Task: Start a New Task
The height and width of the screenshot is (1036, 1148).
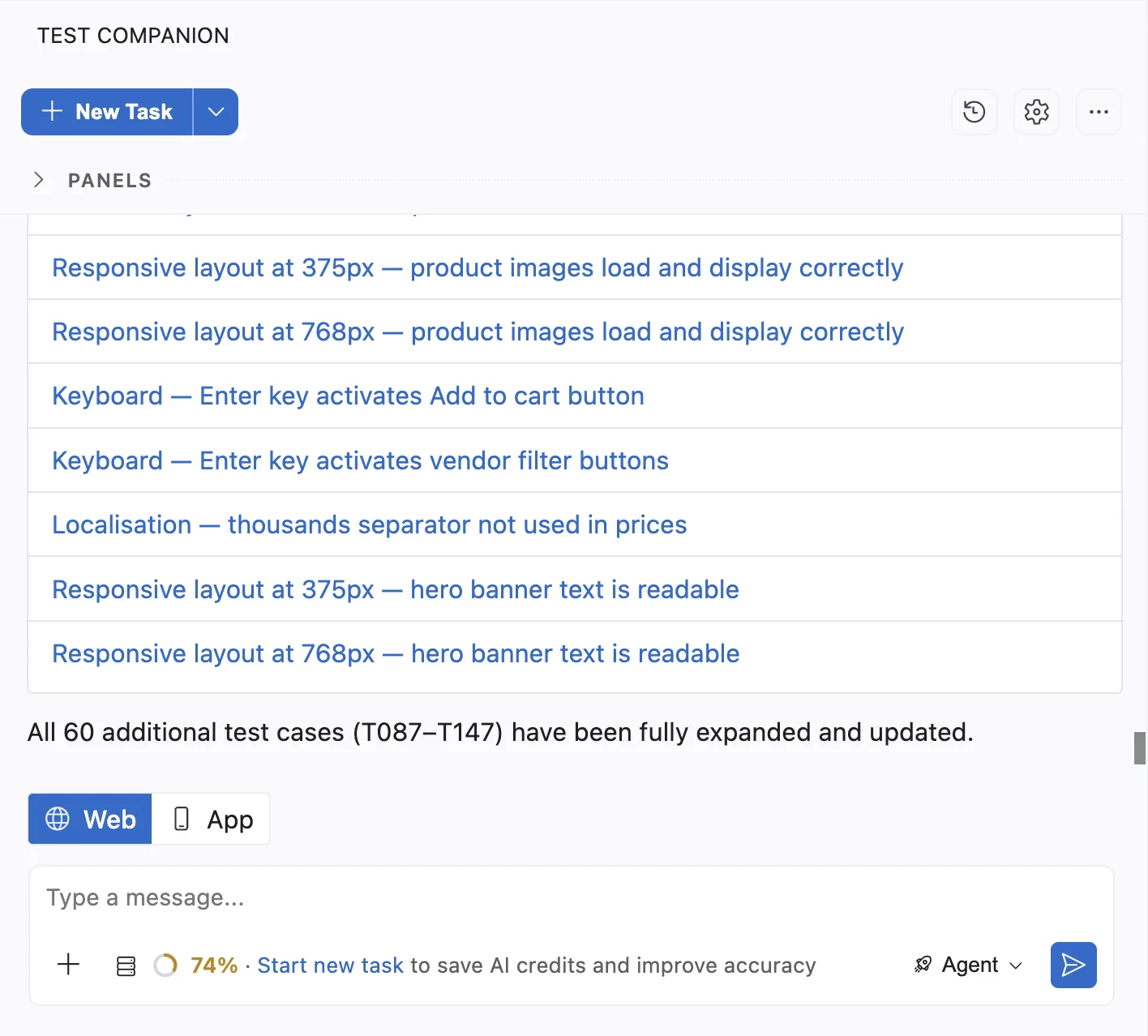Action: point(107,112)
